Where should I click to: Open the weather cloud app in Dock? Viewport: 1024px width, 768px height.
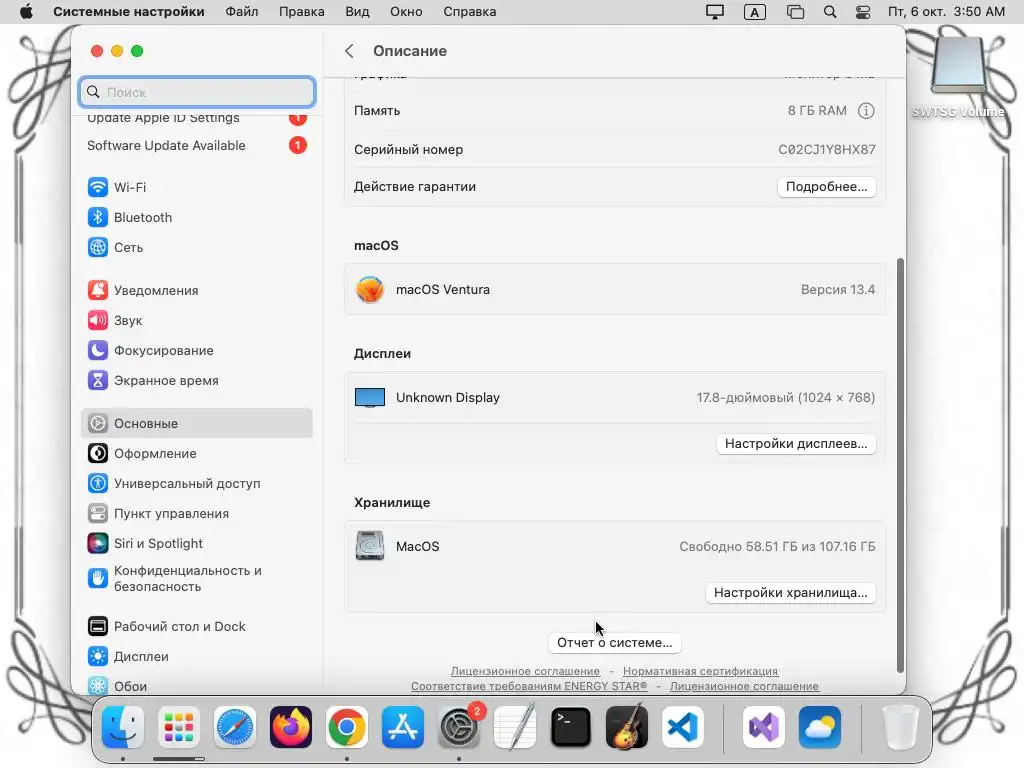[x=820, y=727]
